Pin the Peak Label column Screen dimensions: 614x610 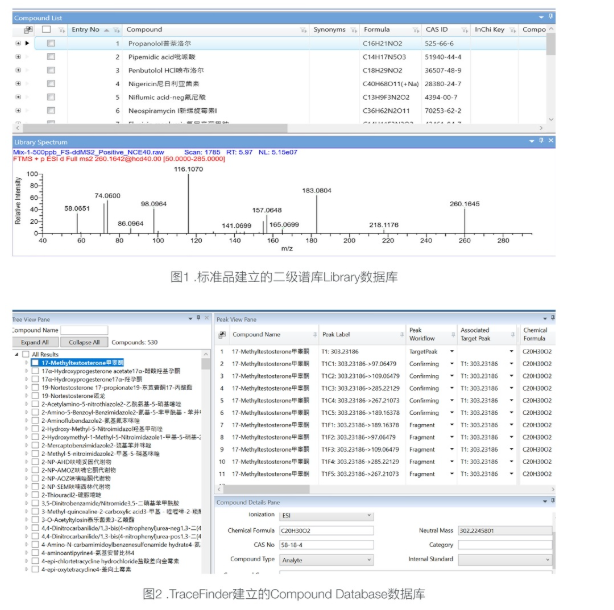click(x=402, y=334)
